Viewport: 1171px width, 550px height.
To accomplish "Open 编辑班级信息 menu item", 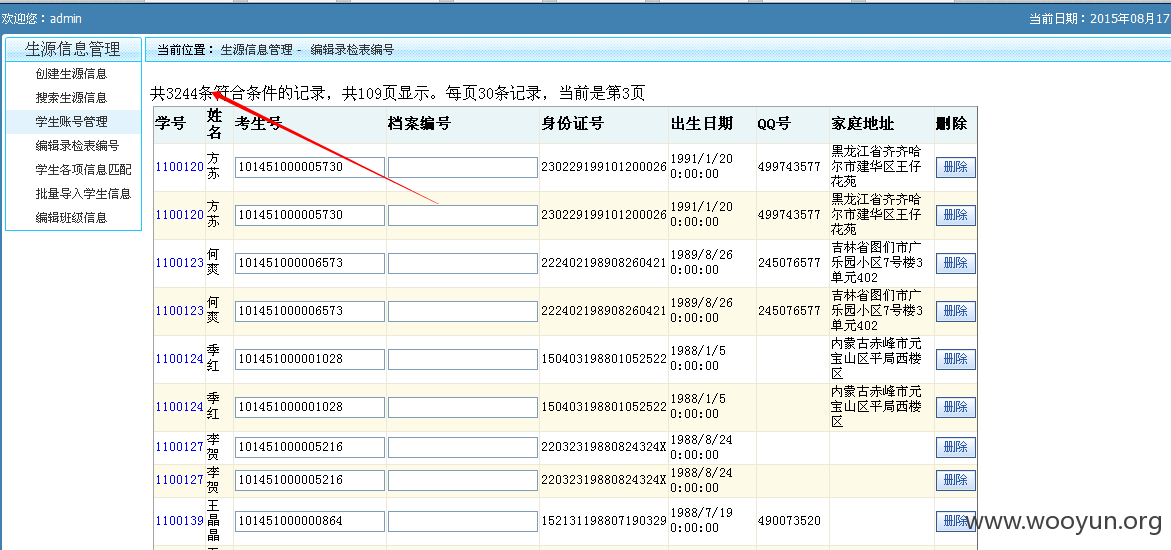I will click(x=71, y=217).
